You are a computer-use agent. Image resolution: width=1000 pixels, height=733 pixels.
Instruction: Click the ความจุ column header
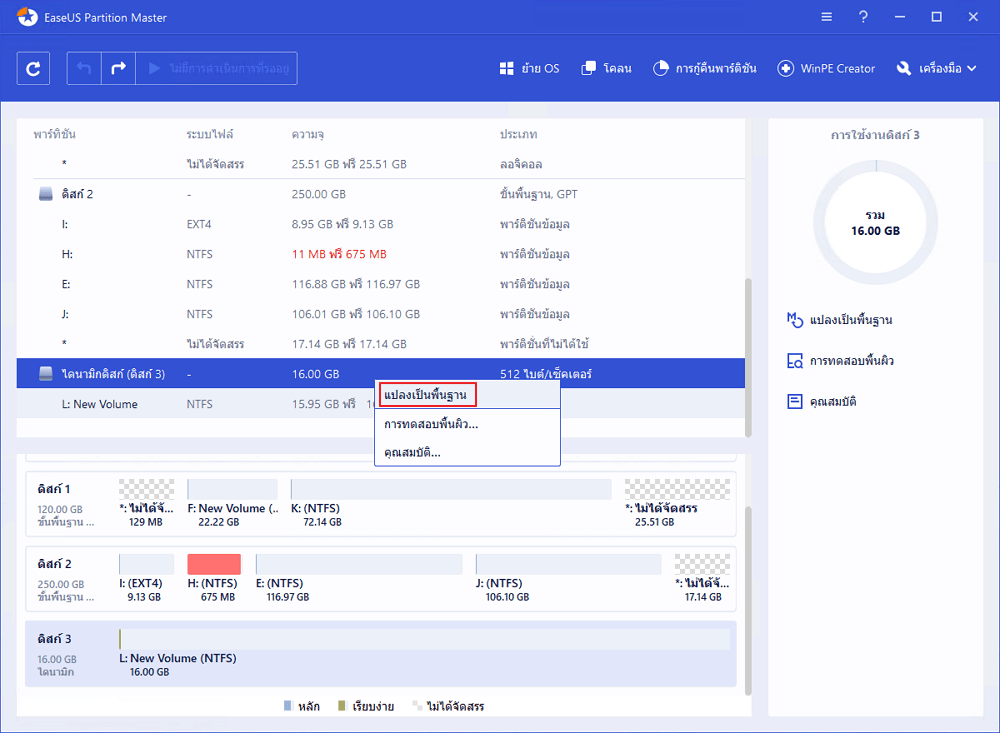308,135
